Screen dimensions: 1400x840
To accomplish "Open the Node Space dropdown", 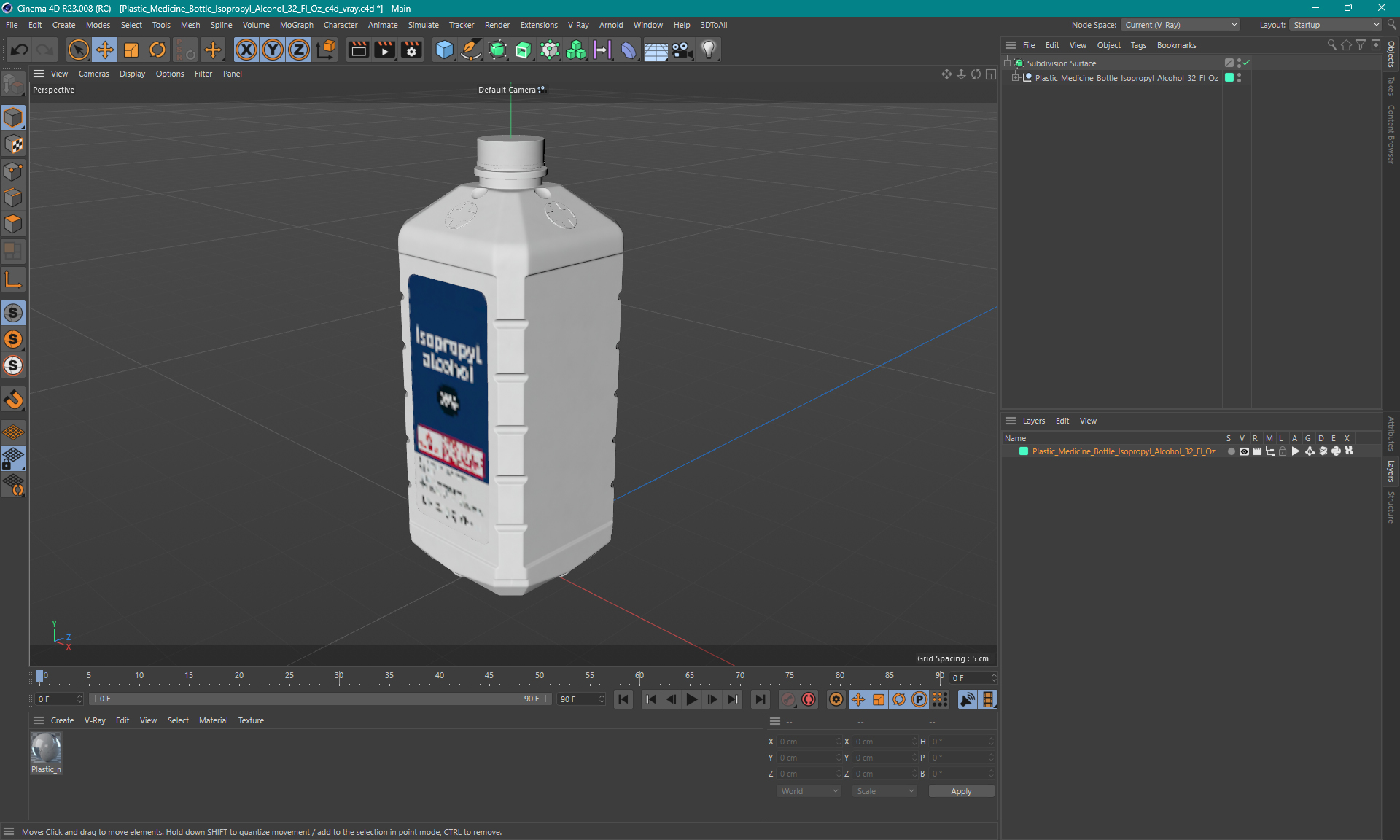I will [x=1180, y=25].
